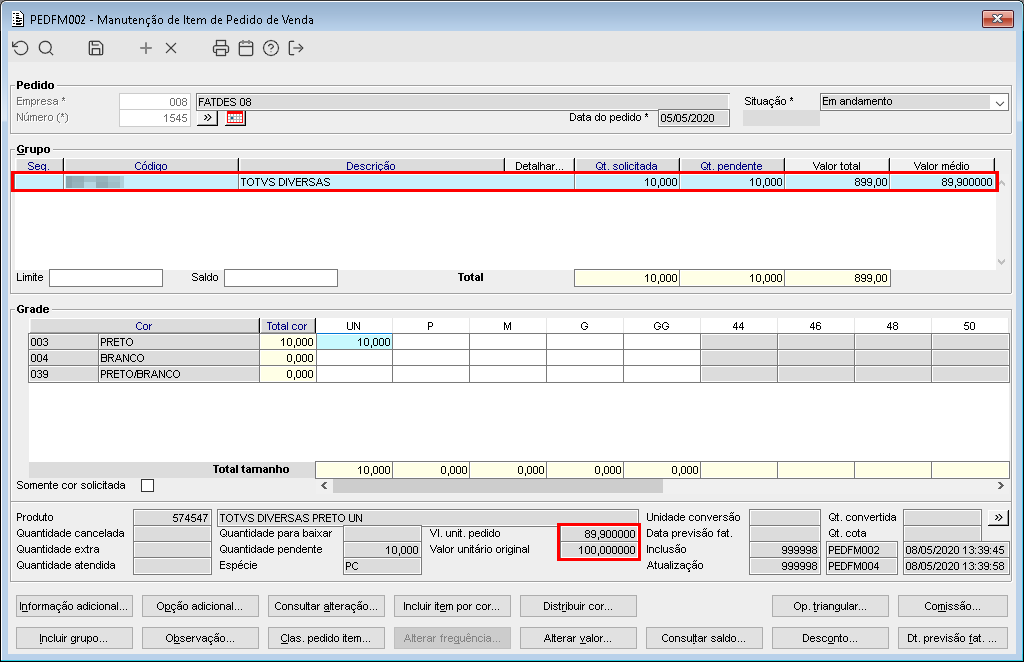
Task: Save the order with the floppy disk icon
Action: [96, 48]
